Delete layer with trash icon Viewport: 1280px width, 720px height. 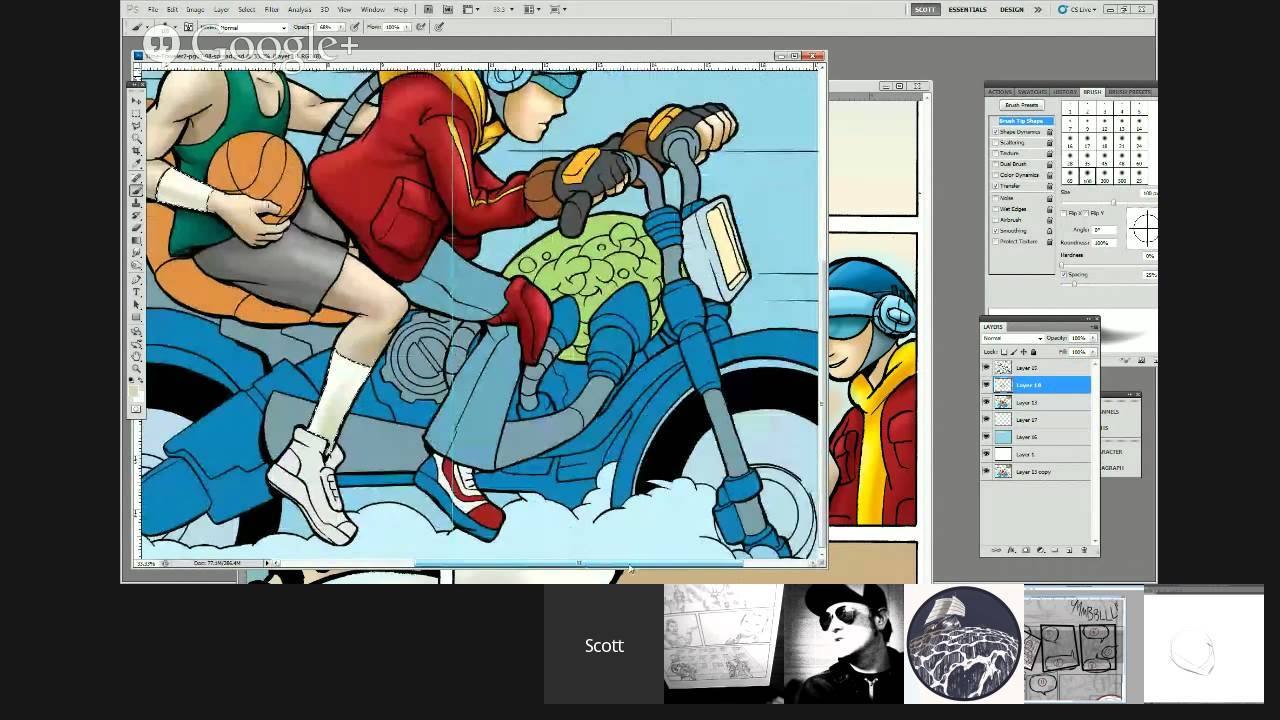[1084, 550]
